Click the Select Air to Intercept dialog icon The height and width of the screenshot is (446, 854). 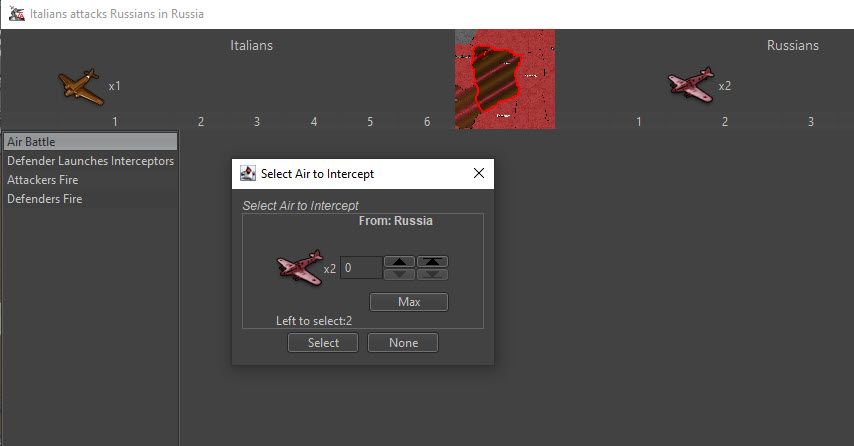coord(248,173)
